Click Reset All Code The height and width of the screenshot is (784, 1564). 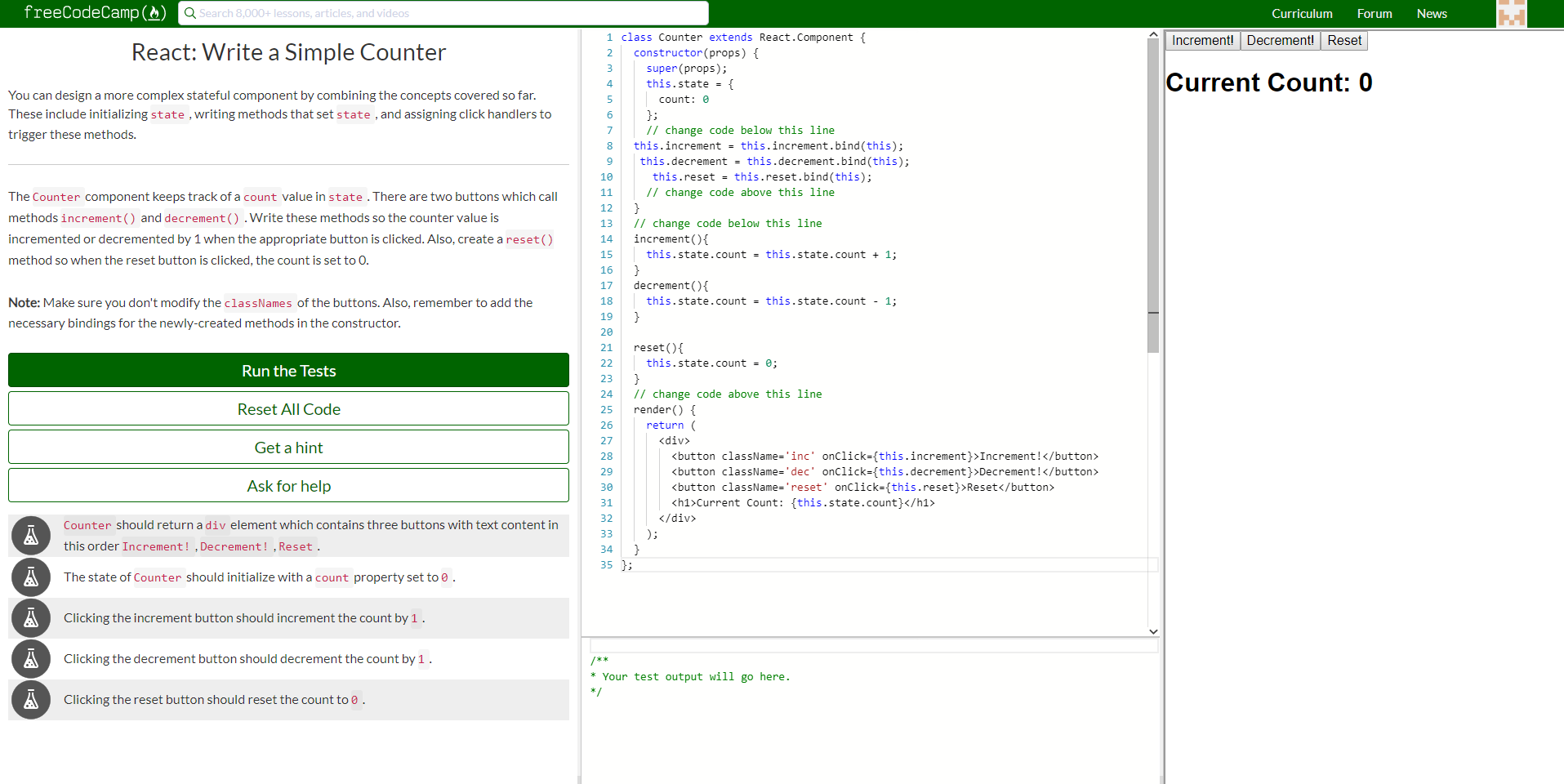click(x=288, y=408)
